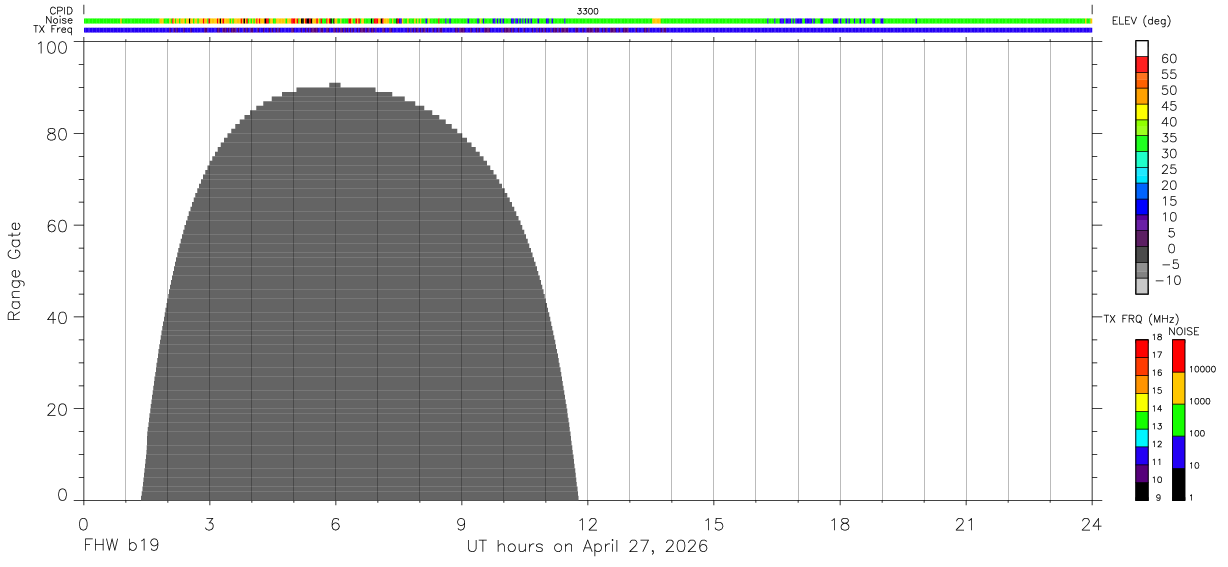1228x567 pixels.
Task: Click the NOISE legend title
Action: point(1184,331)
